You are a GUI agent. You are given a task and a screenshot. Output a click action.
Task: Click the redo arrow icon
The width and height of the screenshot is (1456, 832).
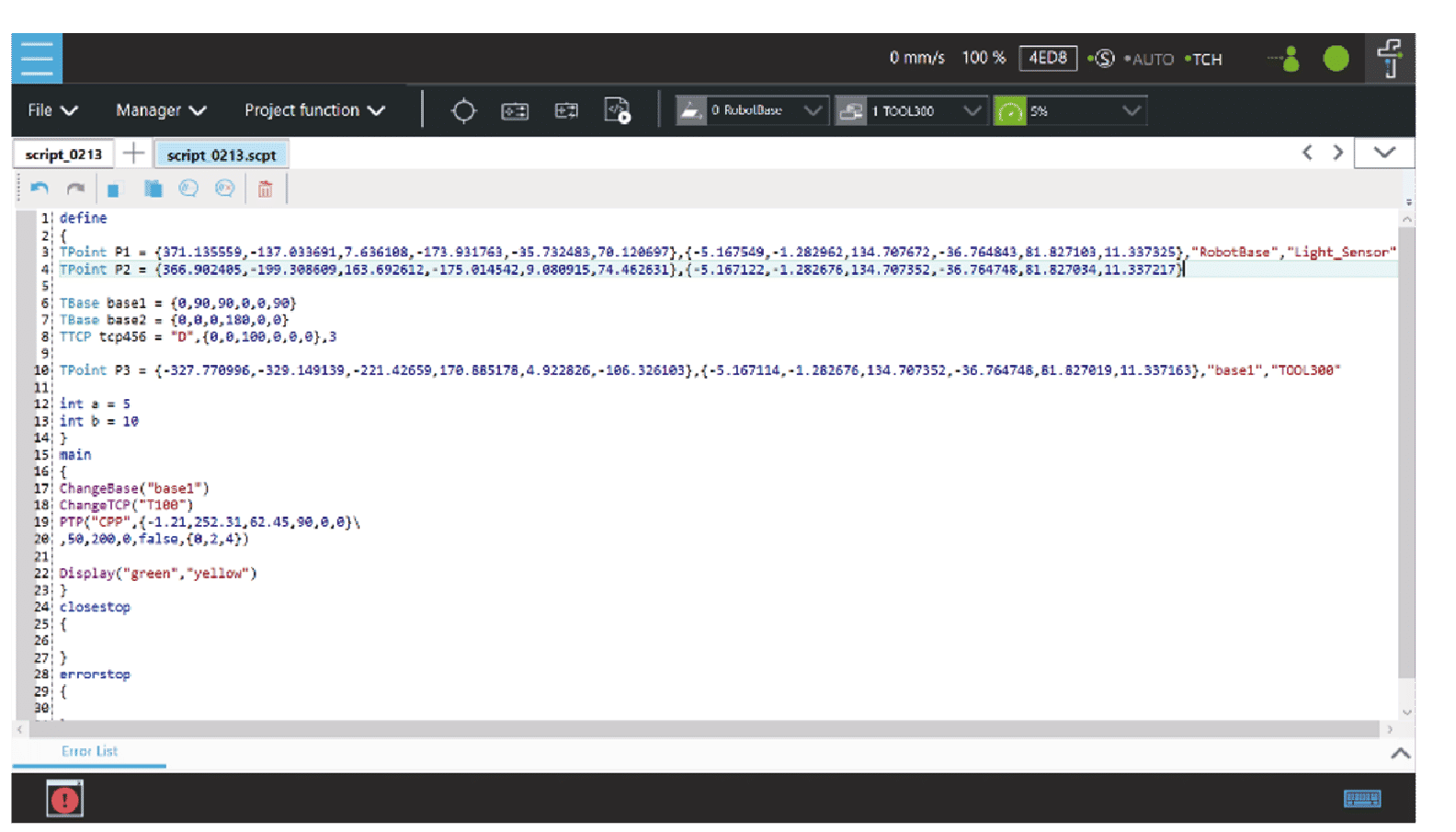(x=75, y=188)
